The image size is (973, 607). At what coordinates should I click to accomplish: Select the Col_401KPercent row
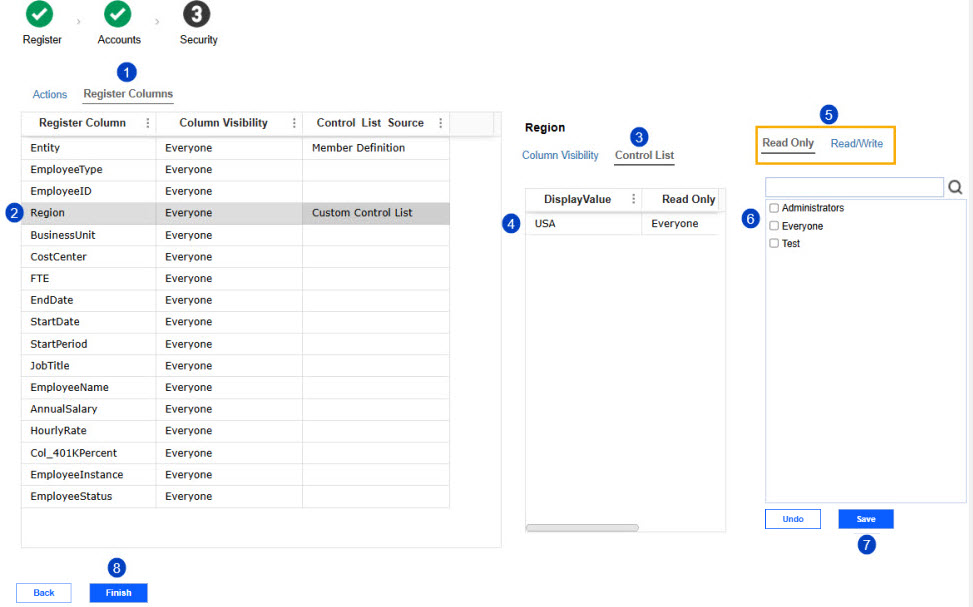[235, 453]
